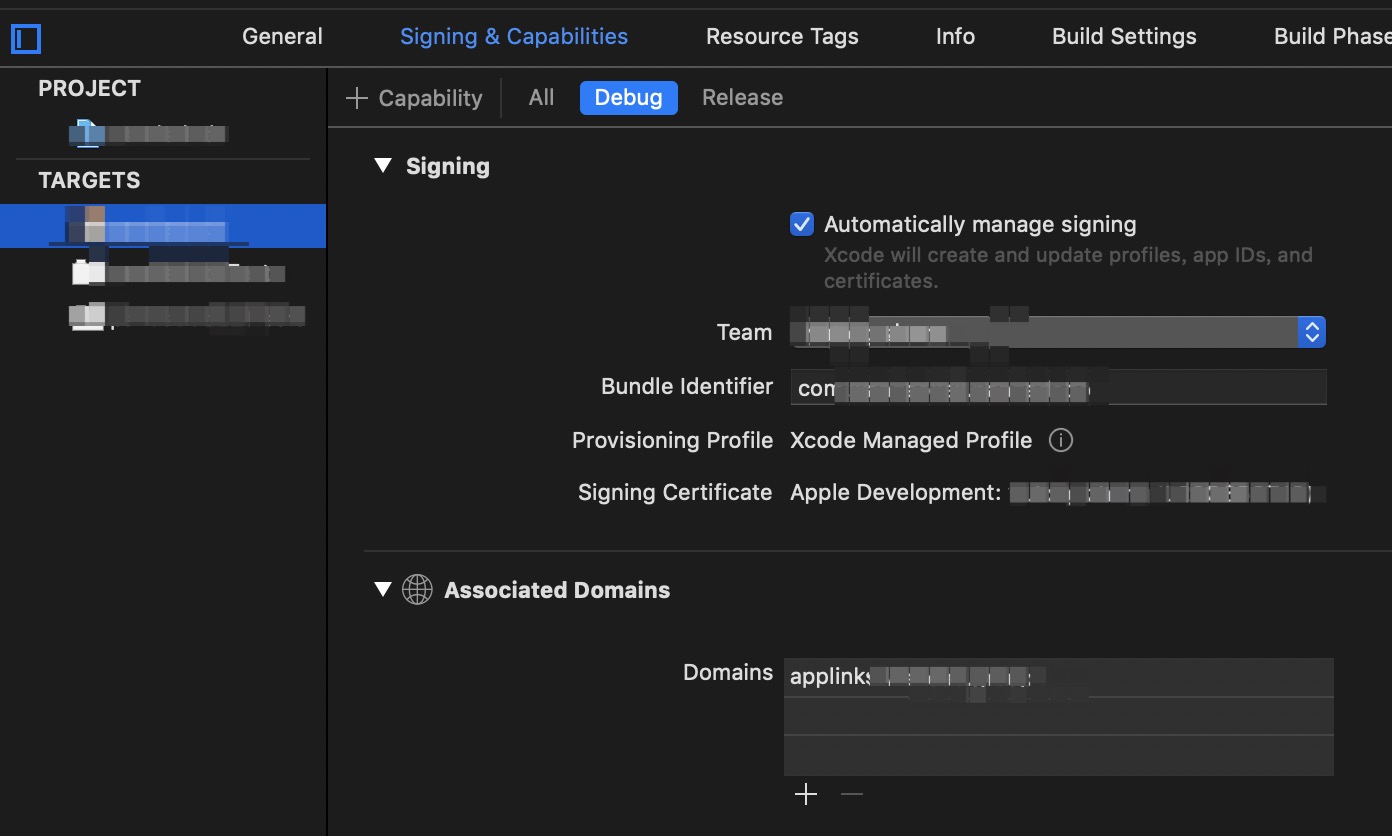The height and width of the screenshot is (836, 1392).
Task: Select the applinks domain entry
Action: (1058, 677)
